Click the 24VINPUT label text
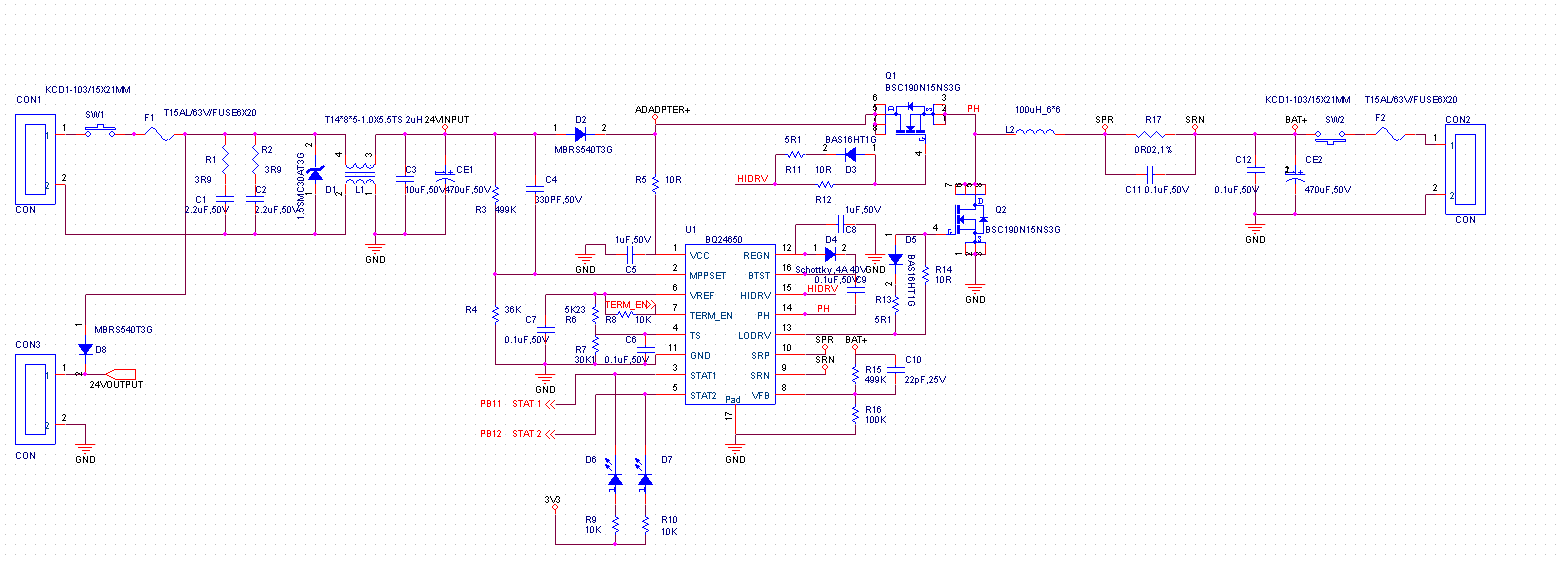 pyautogui.click(x=447, y=119)
